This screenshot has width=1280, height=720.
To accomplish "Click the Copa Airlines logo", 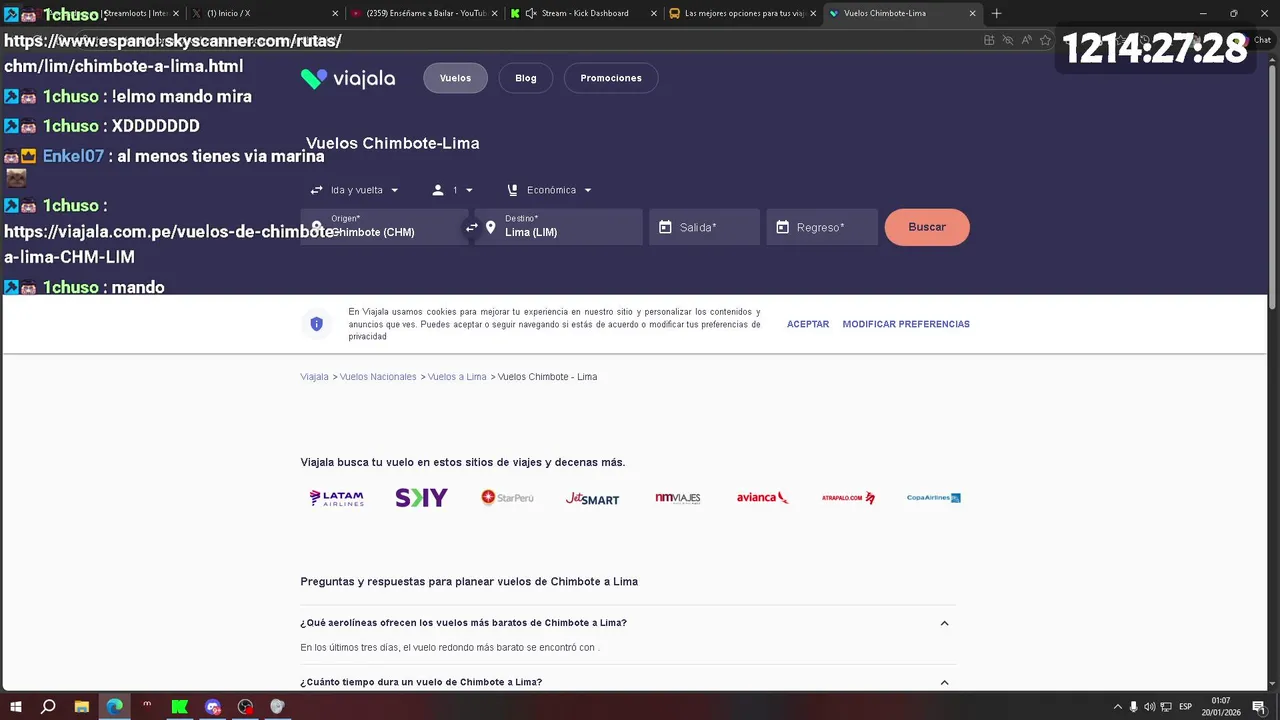I will pos(934,498).
